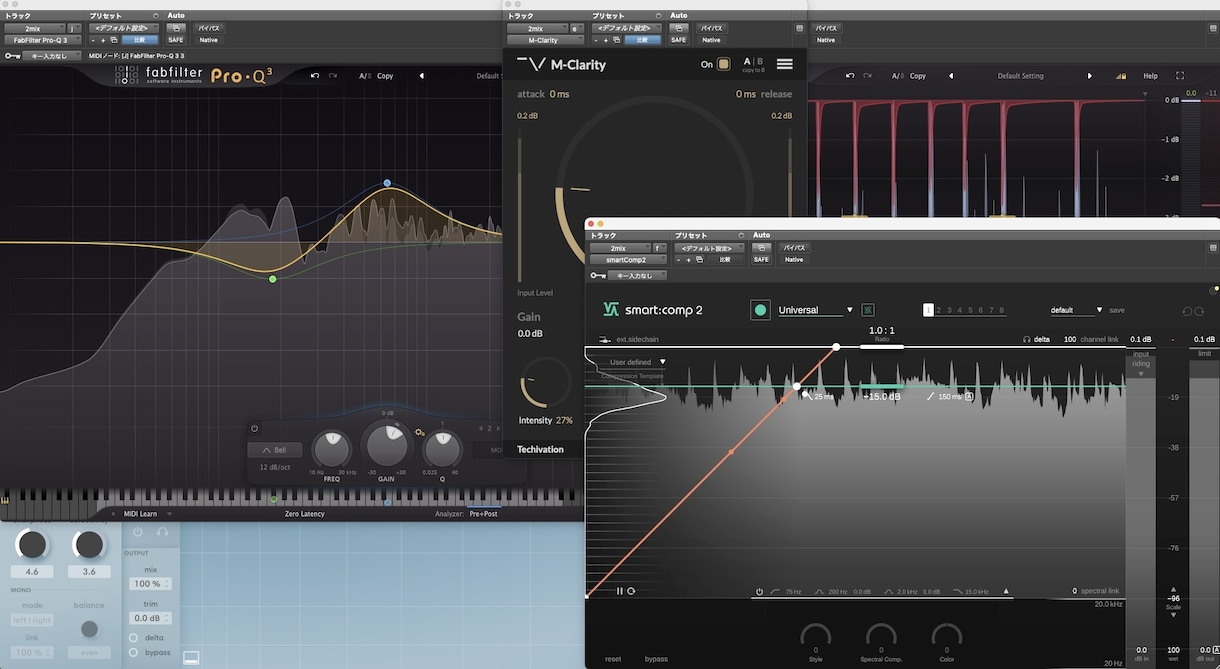The height and width of the screenshot is (669, 1220).
Task: Click the Color knob in smart:comp 2
Action: (946, 635)
